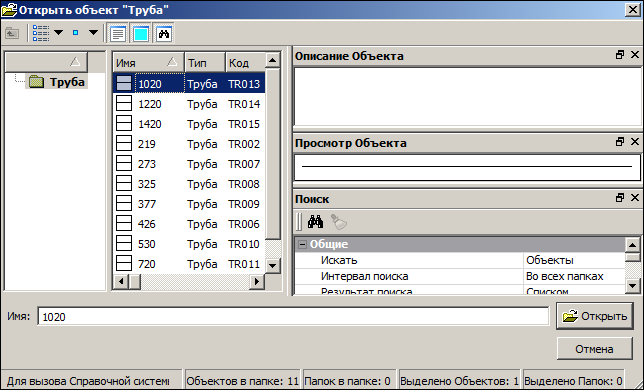Select the pipe icon of row 530
This screenshot has height=390, width=644.
124,243
